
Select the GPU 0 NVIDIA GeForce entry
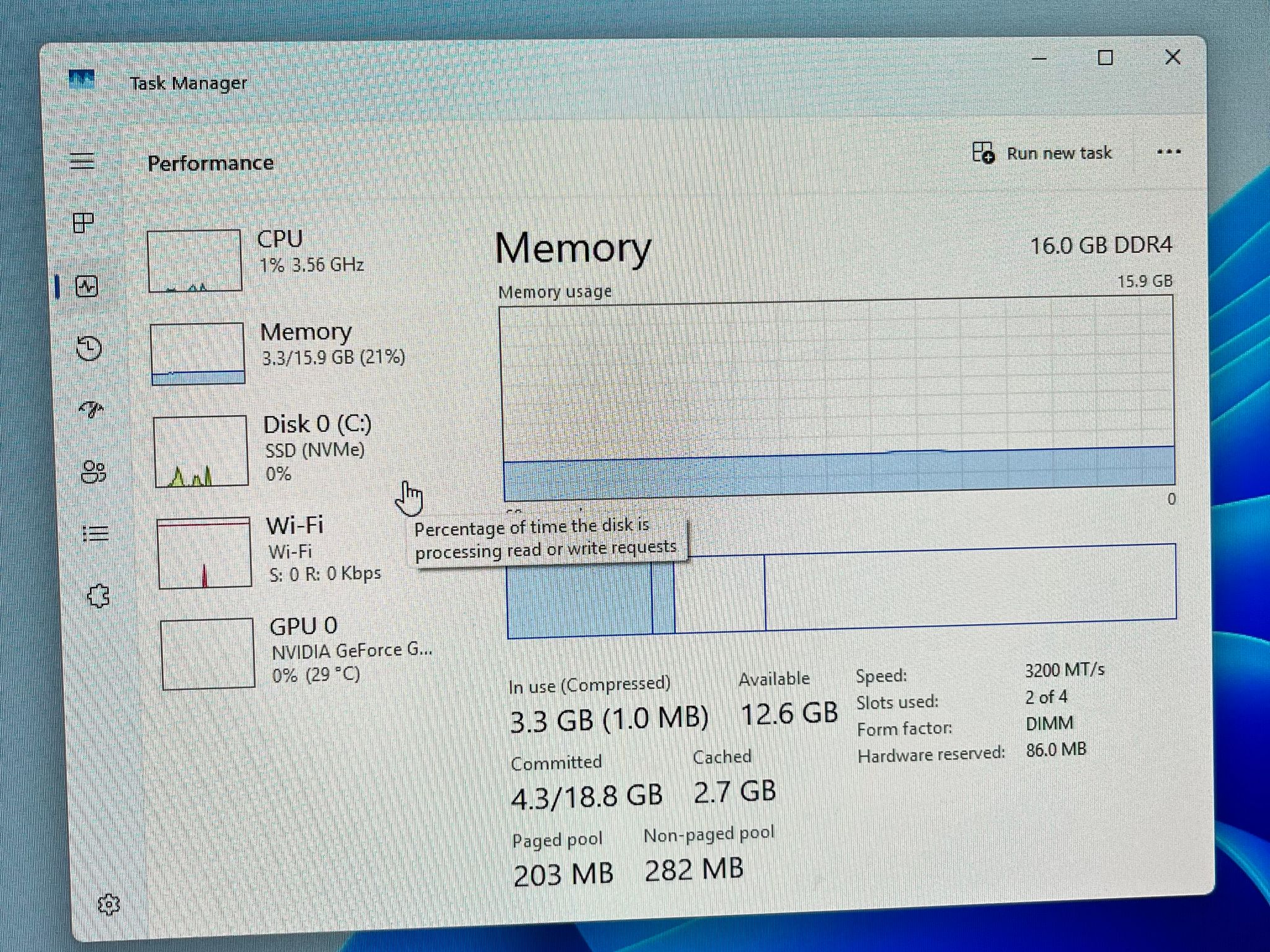coord(298,652)
